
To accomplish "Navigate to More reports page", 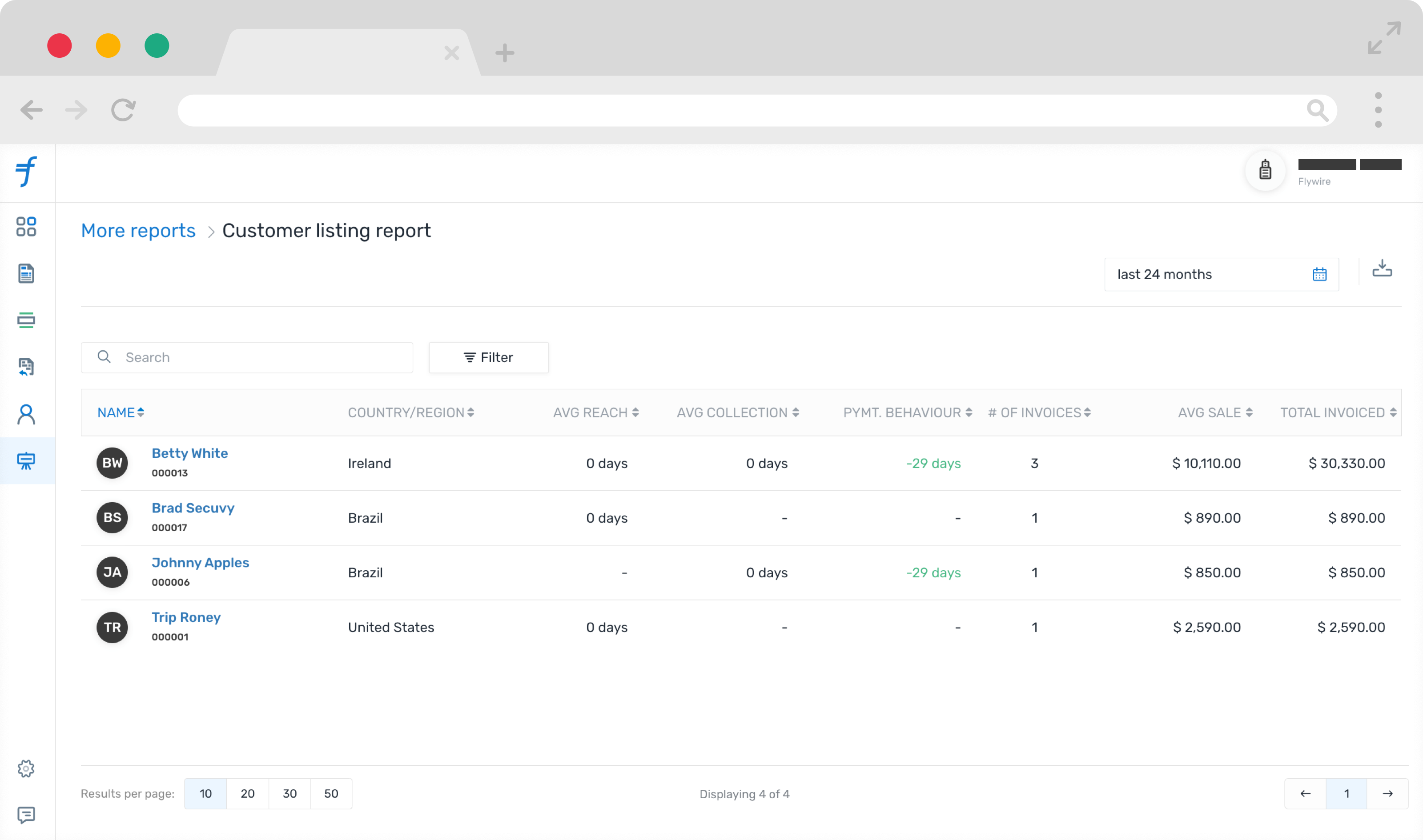I will coord(138,230).
